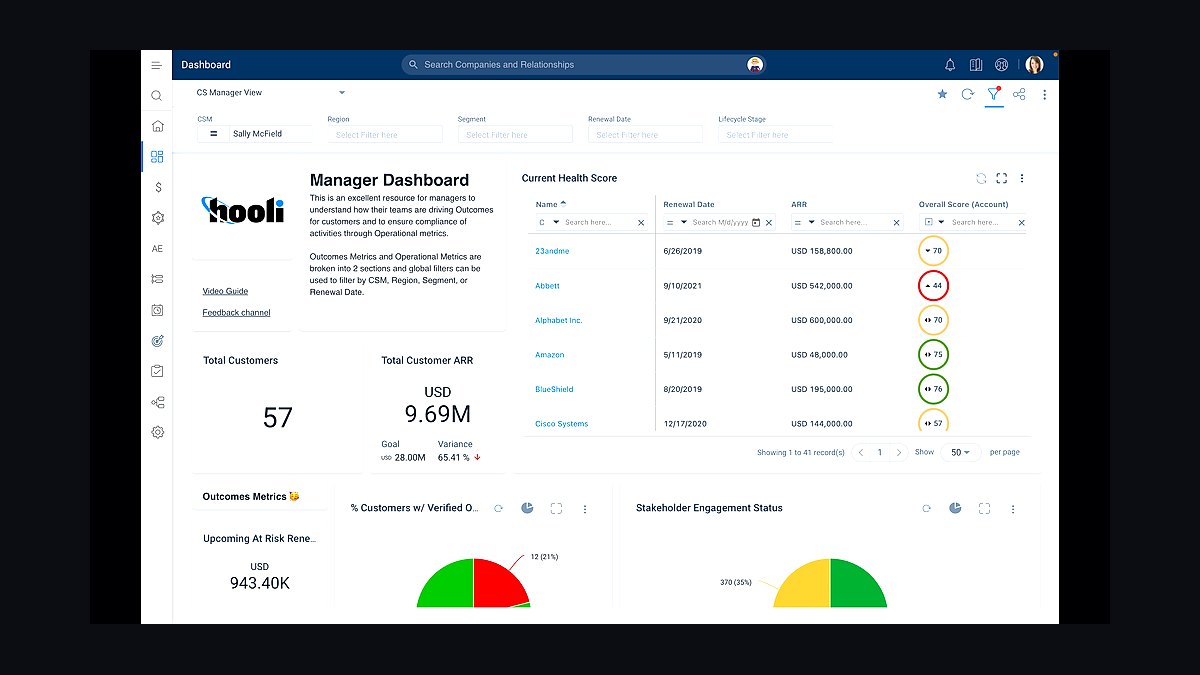Refresh the Current Health Score widget

click(x=981, y=178)
